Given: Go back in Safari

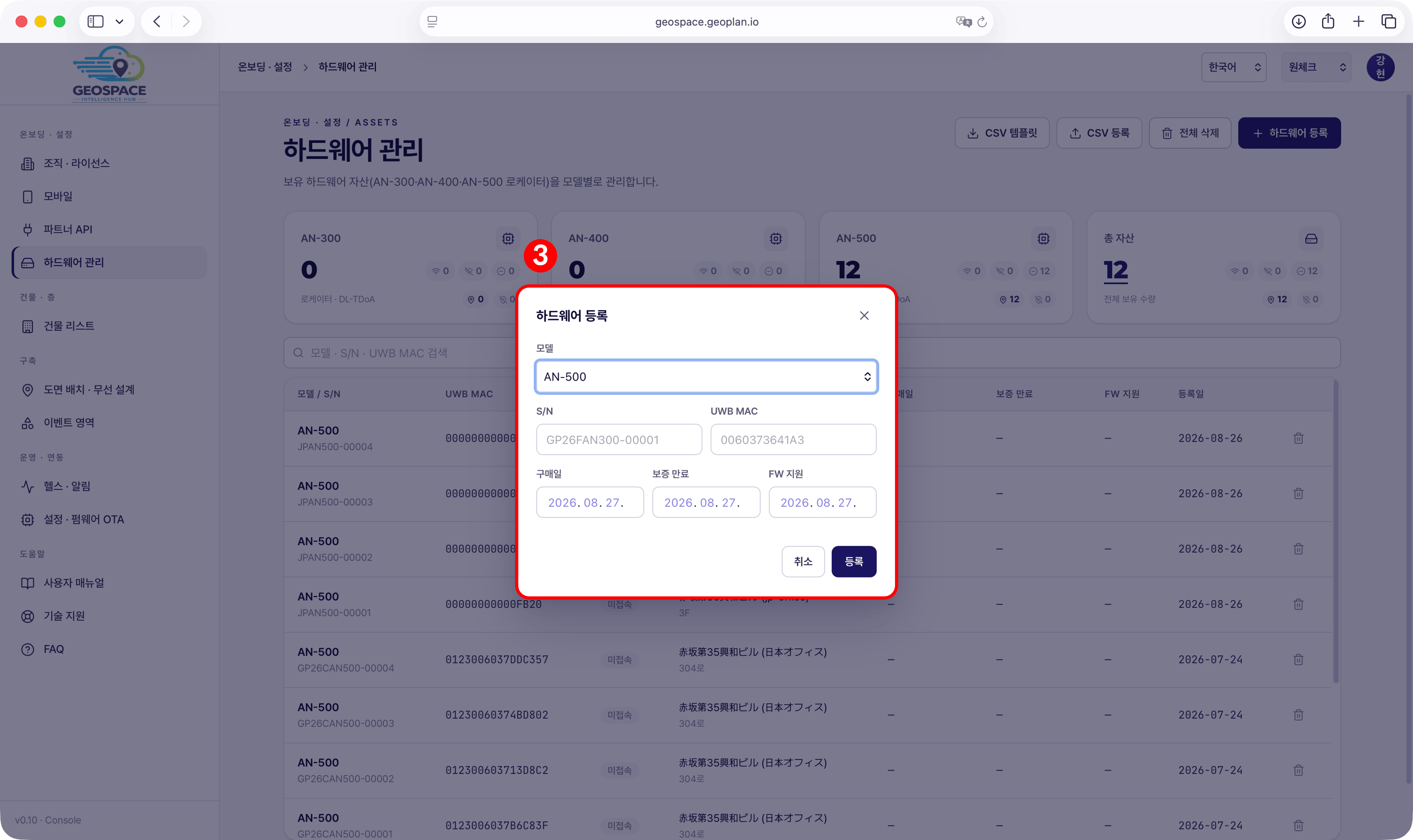Looking at the screenshot, I should pyautogui.click(x=157, y=22).
